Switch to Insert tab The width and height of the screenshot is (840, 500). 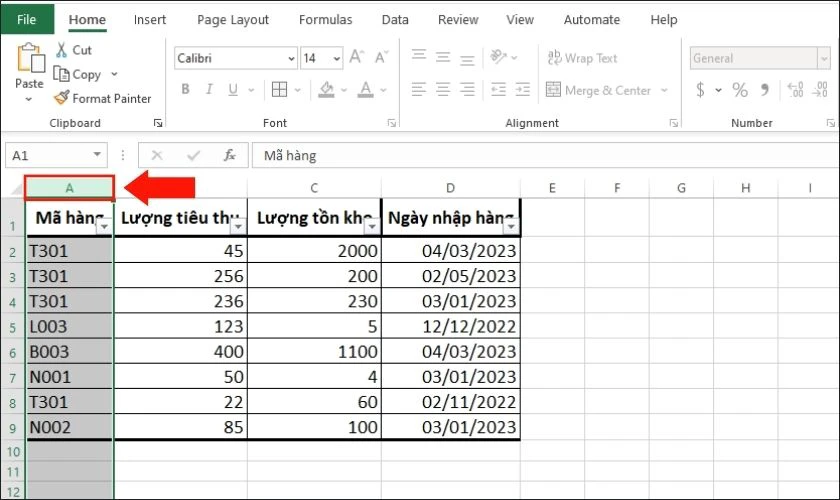click(x=149, y=20)
